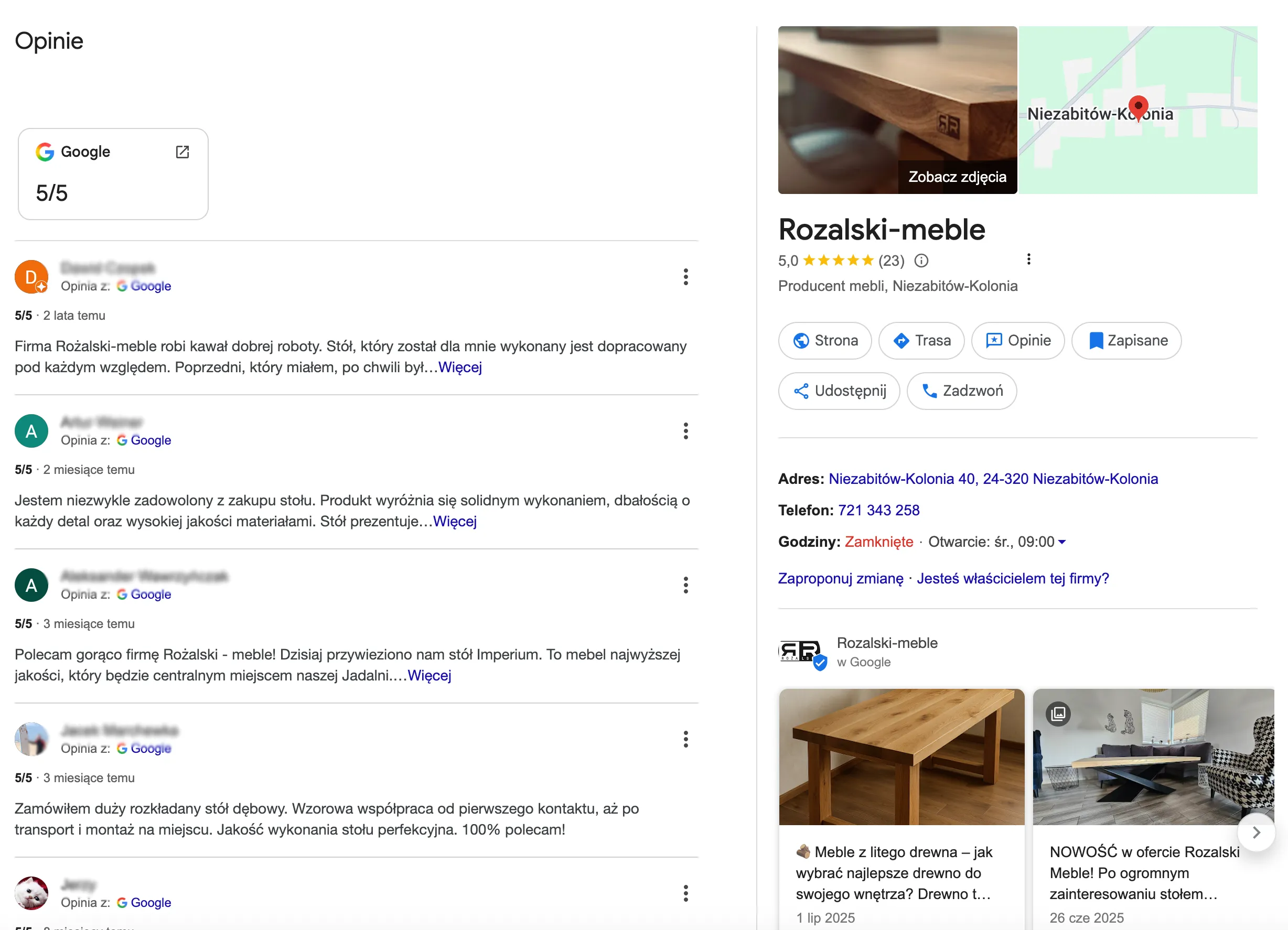The width and height of the screenshot is (1288, 930).
Task: Click the Rozalski-meble business title
Action: (882, 230)
